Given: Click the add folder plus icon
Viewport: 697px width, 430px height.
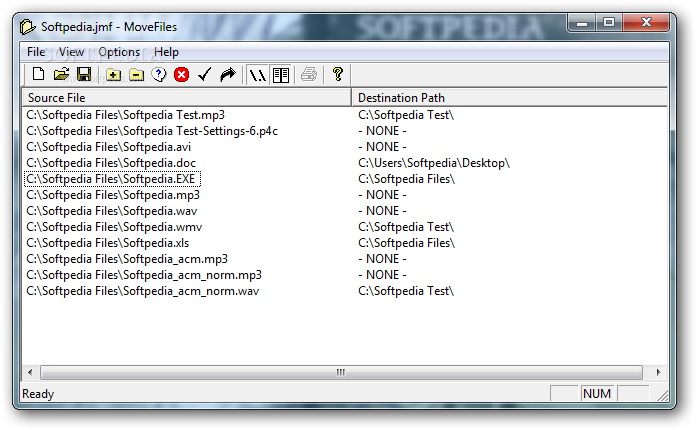Looking at the screenshot, I should (x=113, y=75).
